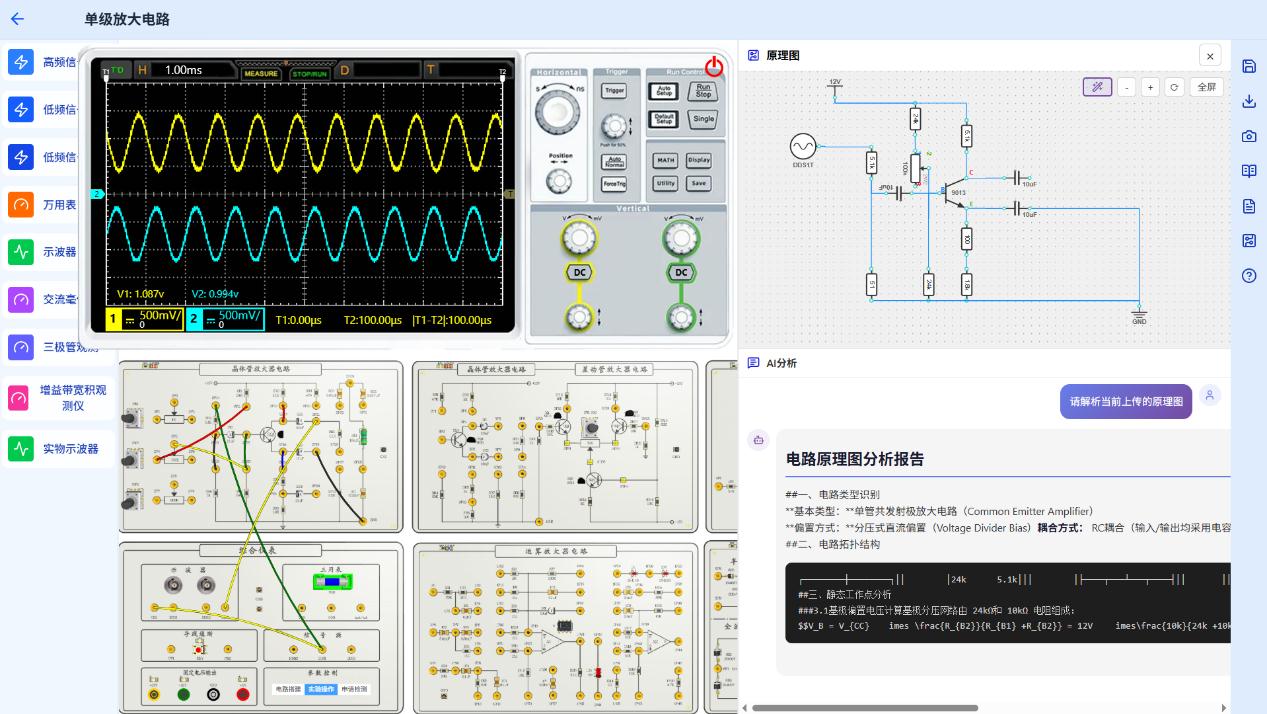The height and width of the screenshot is (714, 1267).
Task: Click the DDS1T signal source symbol in schematic
Action: [x=803, y=147]
